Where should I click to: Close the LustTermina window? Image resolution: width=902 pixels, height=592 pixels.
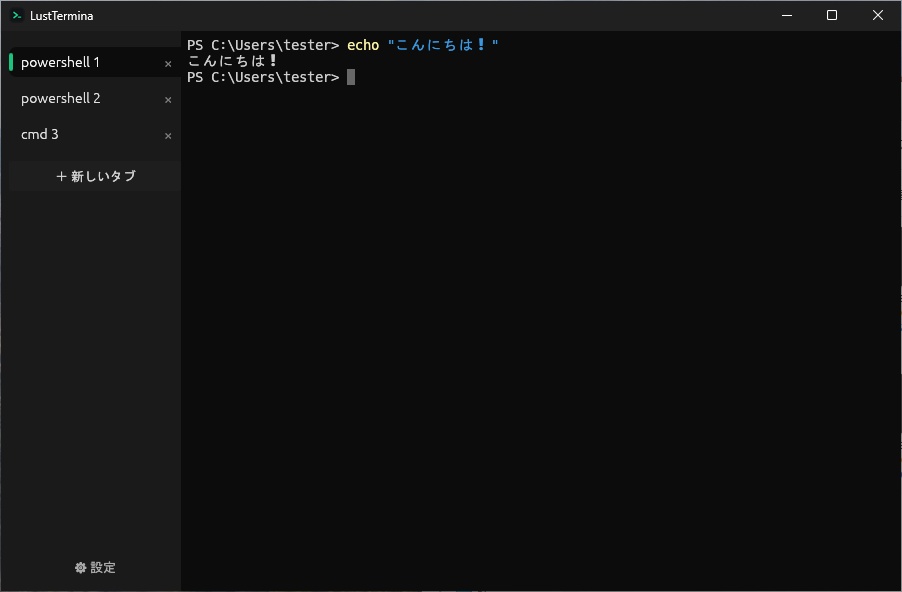[x=878, y=16]
